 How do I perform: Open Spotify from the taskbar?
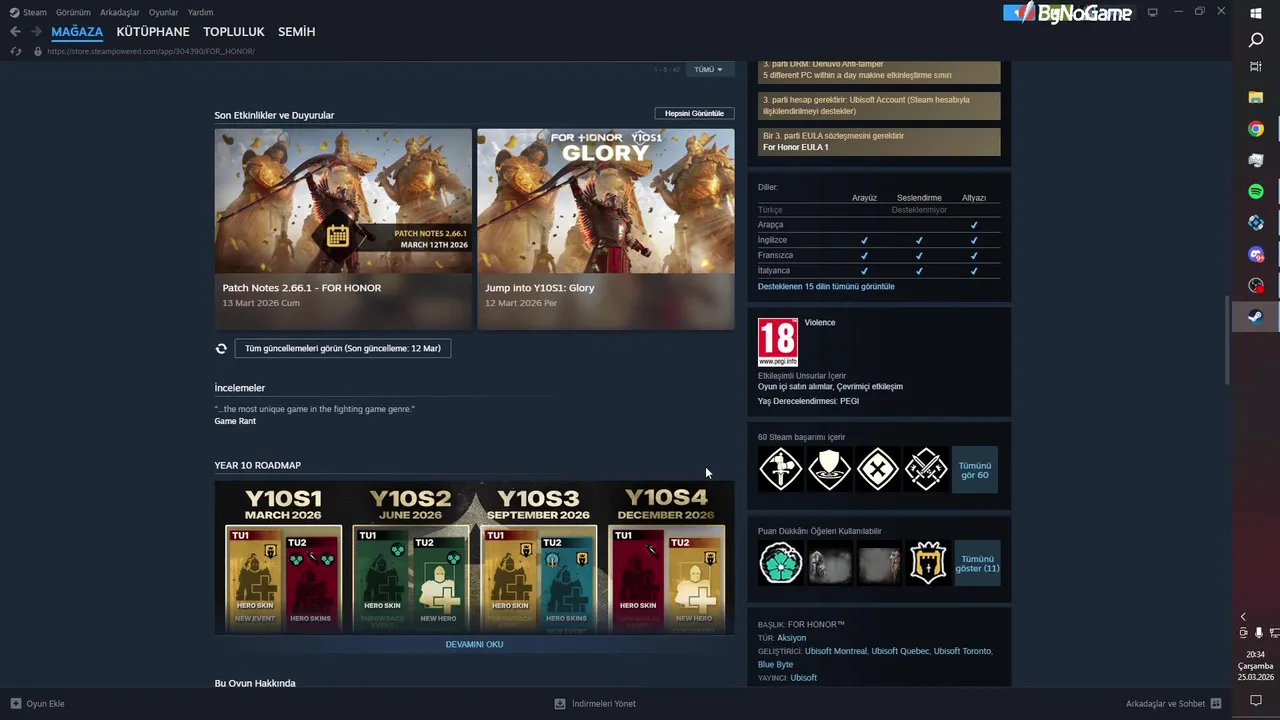pos(1256,191)
